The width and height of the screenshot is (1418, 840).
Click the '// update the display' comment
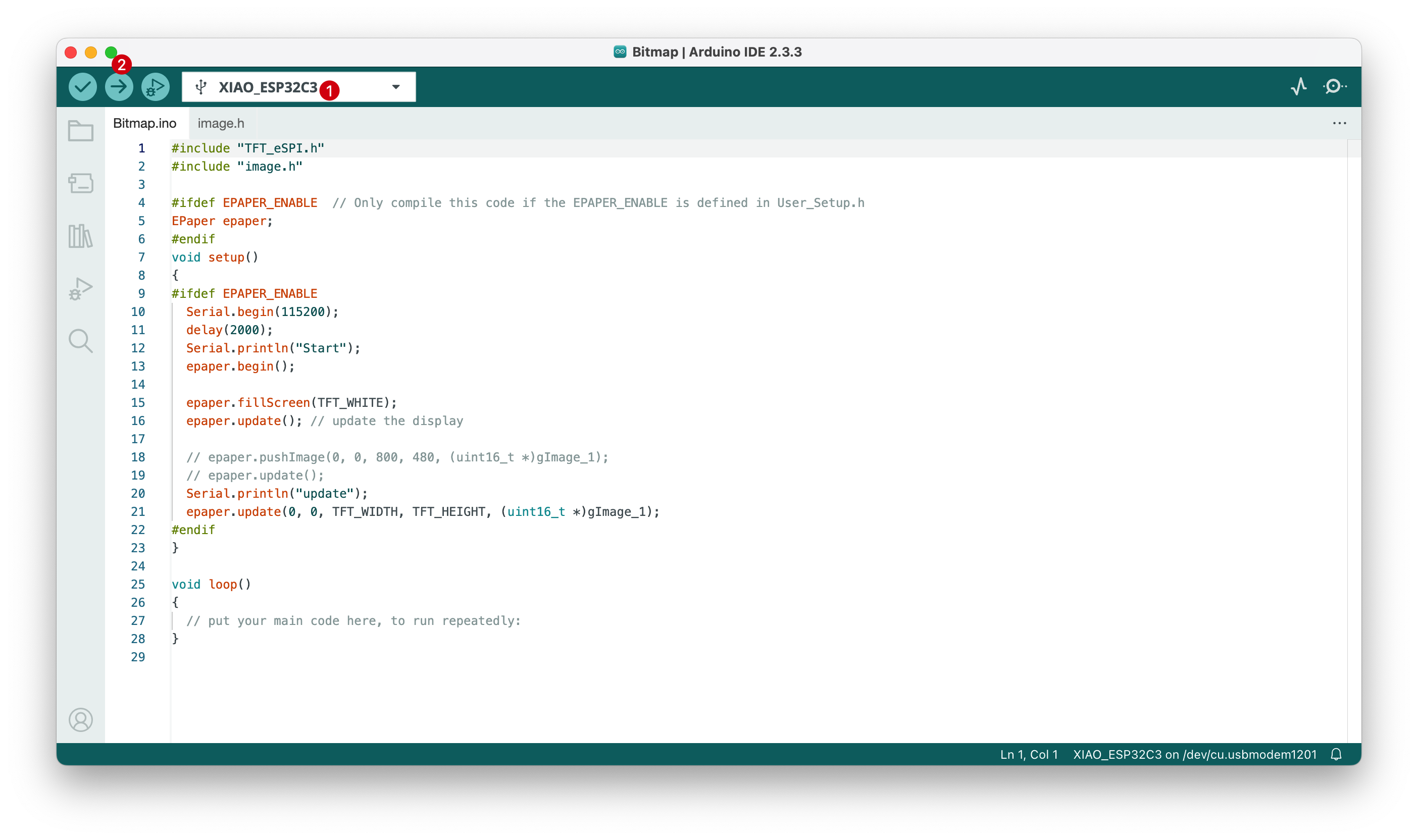(387, 421)
